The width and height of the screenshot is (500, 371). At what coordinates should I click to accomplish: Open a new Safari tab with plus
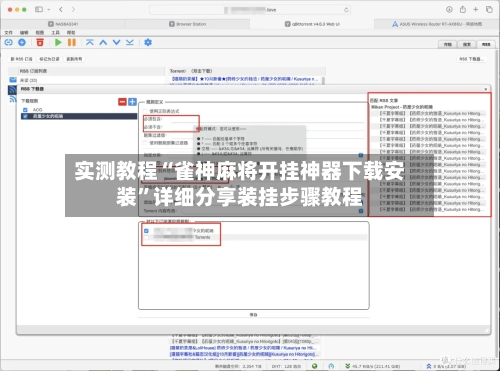(x=476, y=10)
